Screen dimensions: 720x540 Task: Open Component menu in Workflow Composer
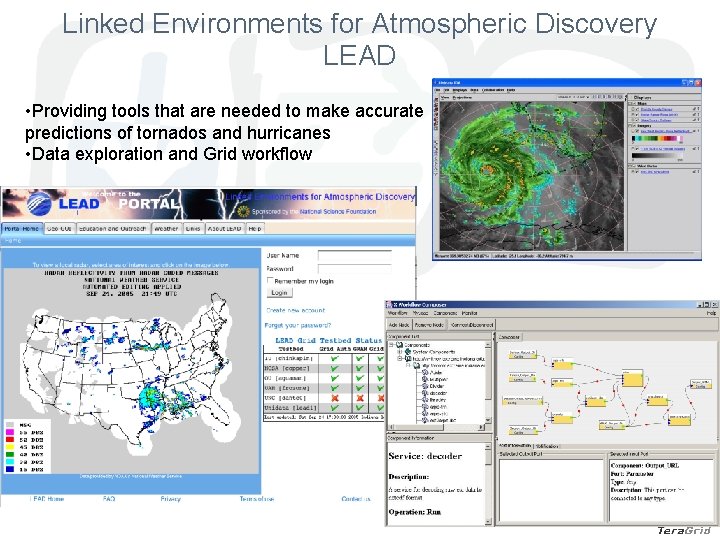pyautogui.click(x=445, y=313)
